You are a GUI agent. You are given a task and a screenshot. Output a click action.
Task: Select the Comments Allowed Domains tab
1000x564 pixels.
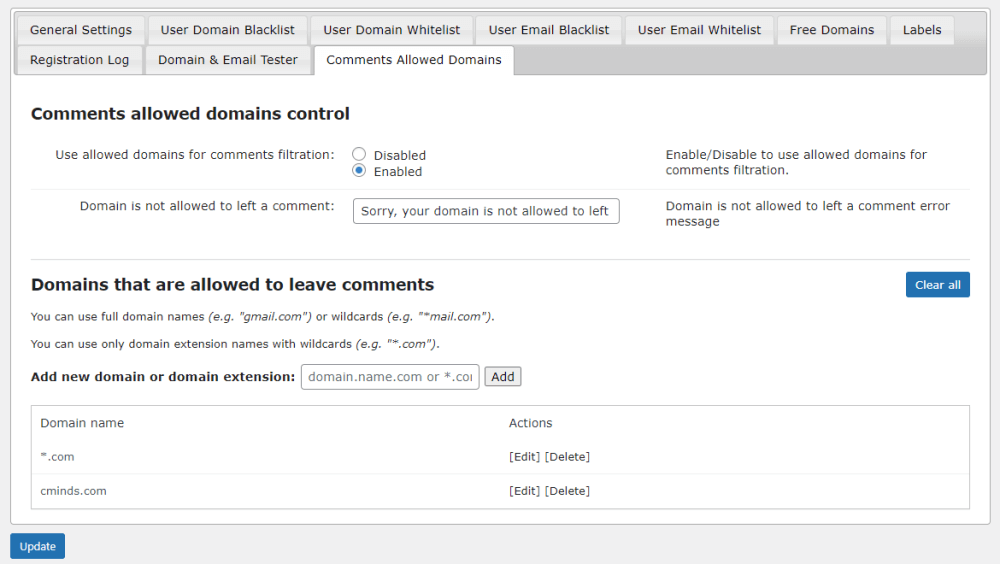[x=413, y=60]
